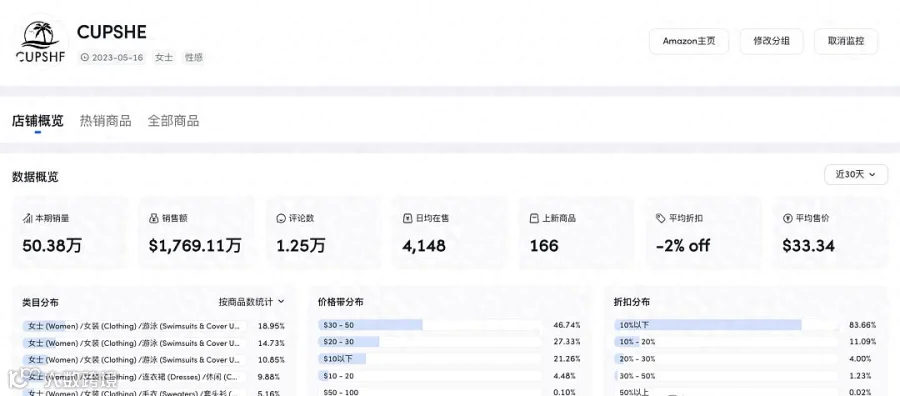Click the sales revenue bag icon
Image resolution: width=900 pixels, height=396 pixels.
(153, 219)
